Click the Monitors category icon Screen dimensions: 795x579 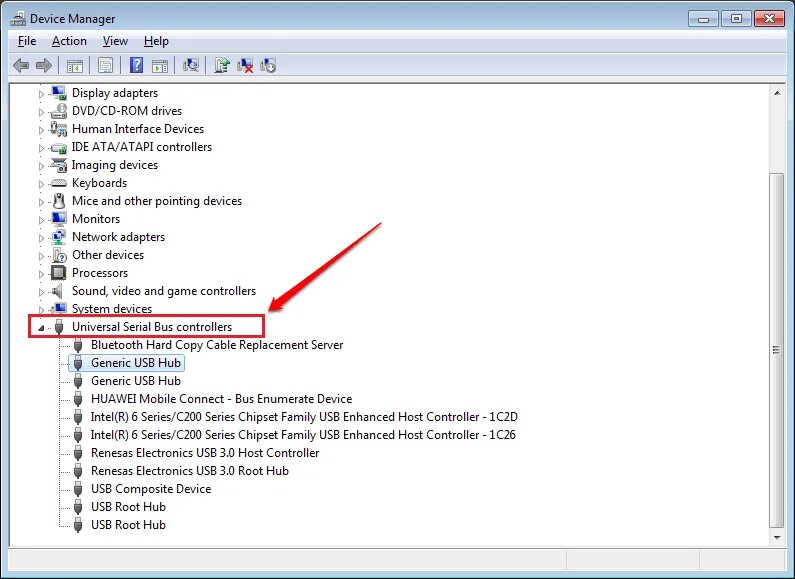(59, 219)
